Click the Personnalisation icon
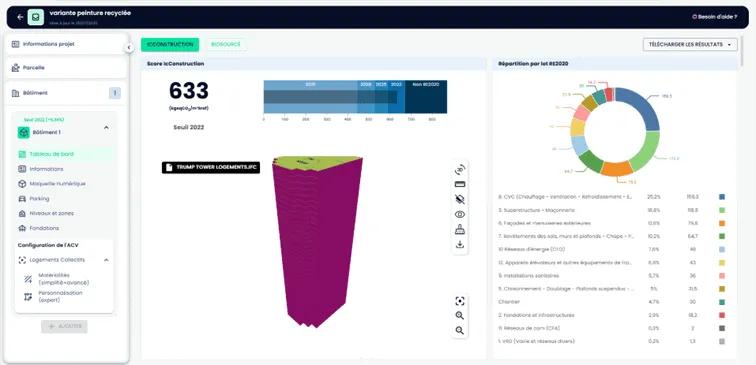The image size is (756, 365). point(28,296)
